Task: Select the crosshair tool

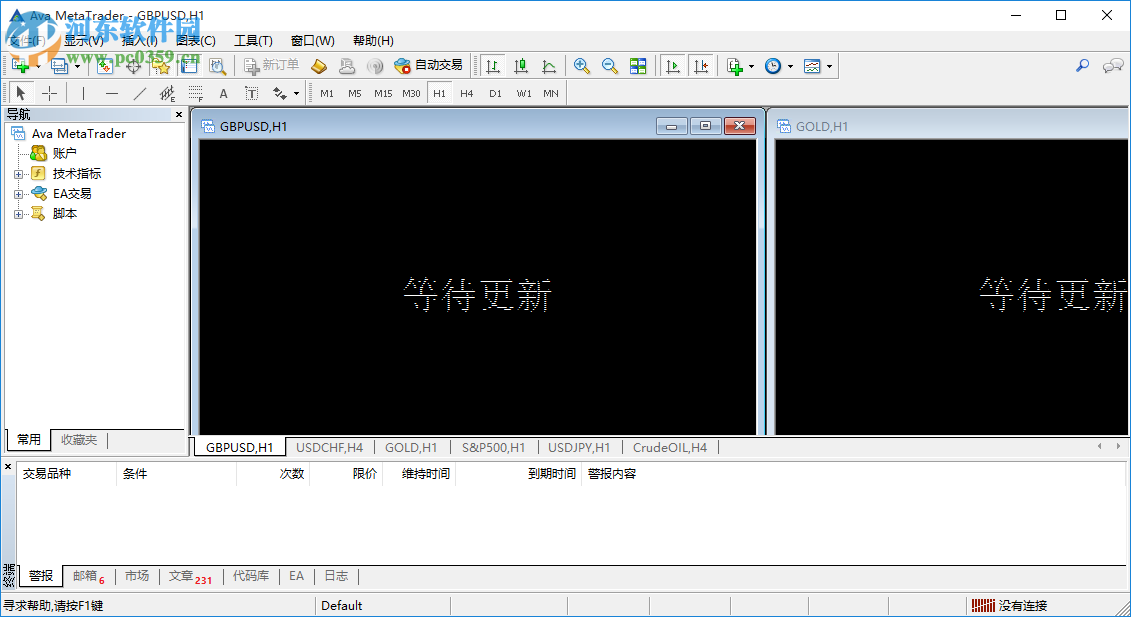Action: click(x=48, y=92)
